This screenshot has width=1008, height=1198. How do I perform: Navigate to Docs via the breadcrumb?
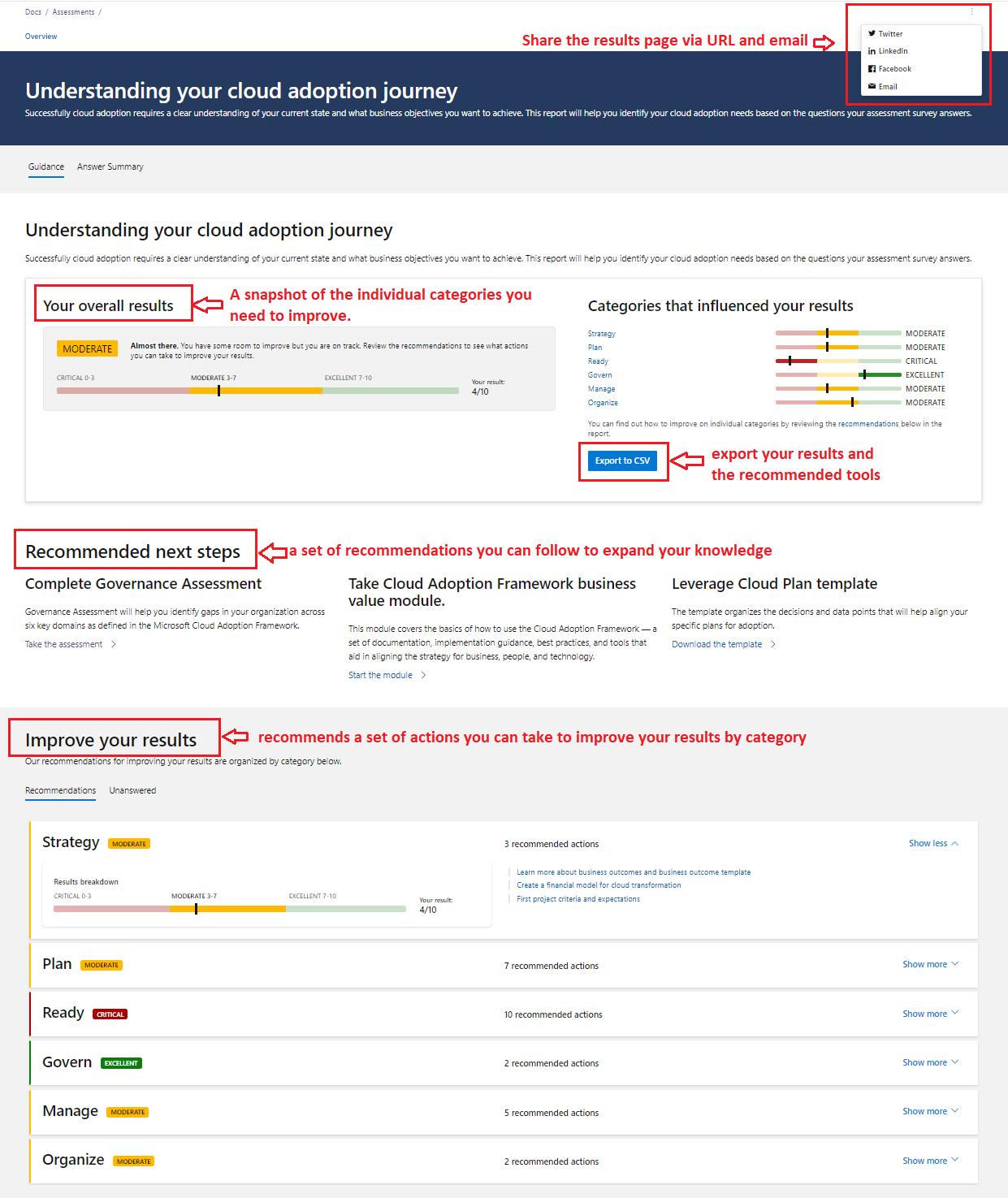click(x=32, y=11)
